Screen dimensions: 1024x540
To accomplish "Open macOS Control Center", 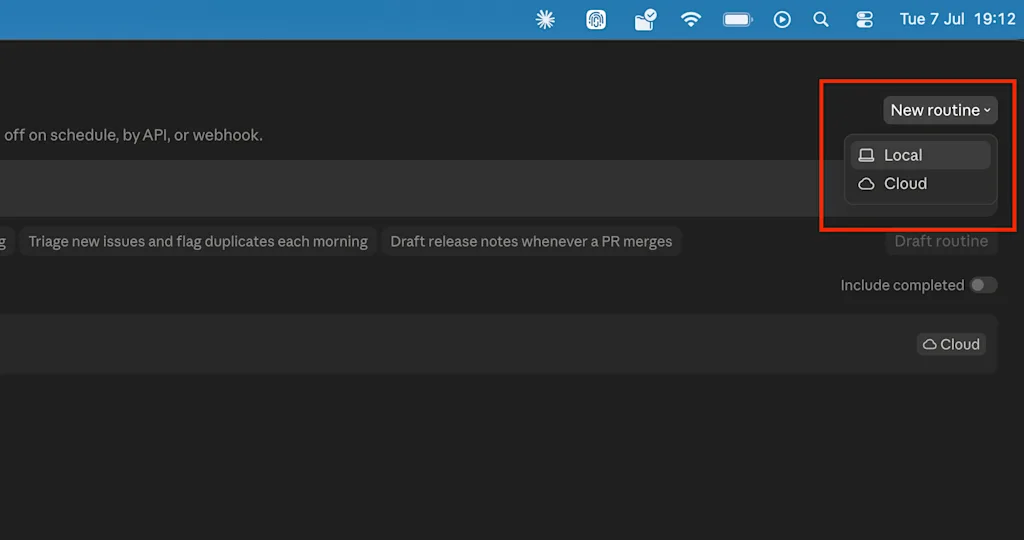I will [865, 20].
